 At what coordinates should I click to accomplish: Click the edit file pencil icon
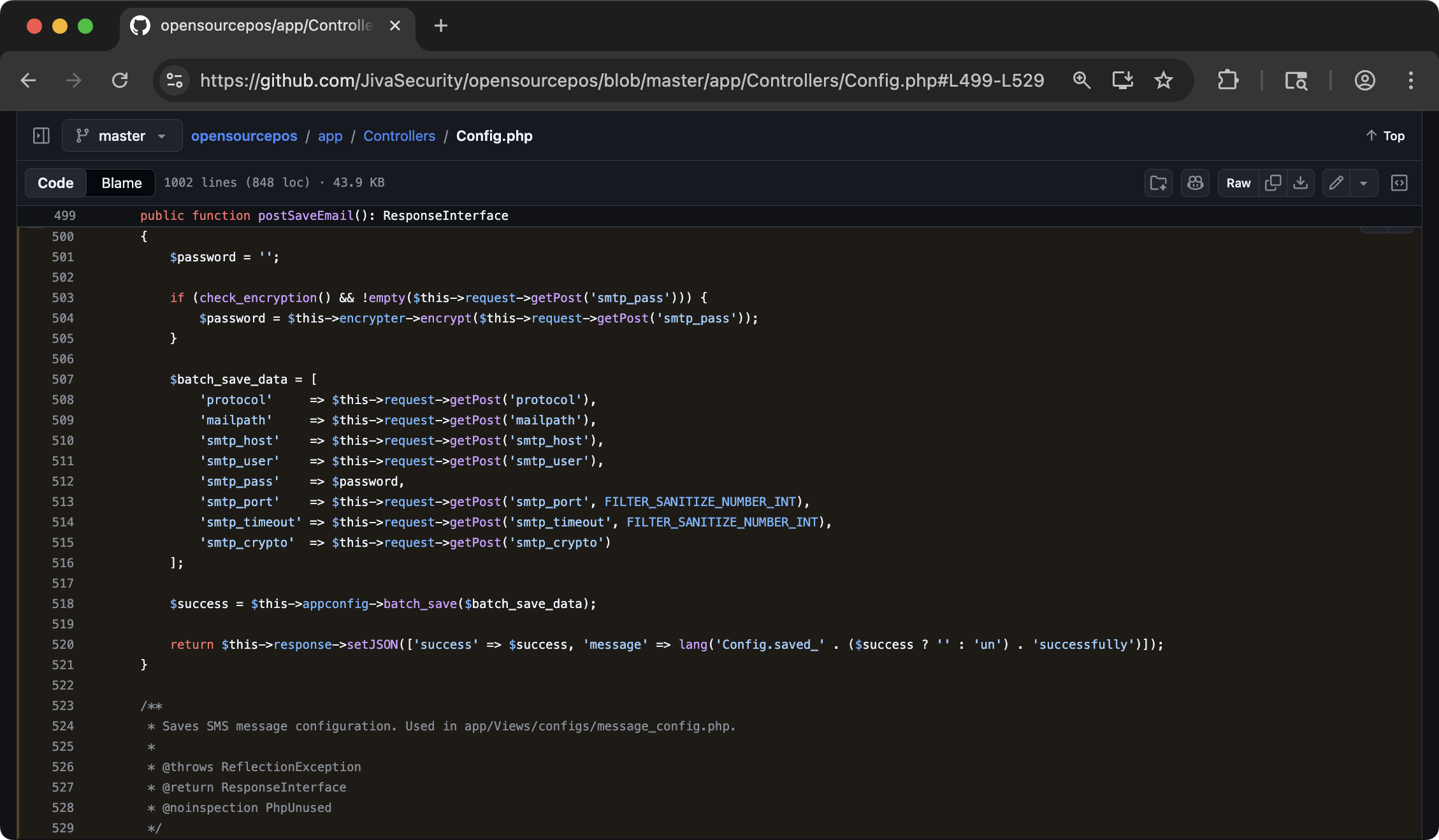(1336, 183)
